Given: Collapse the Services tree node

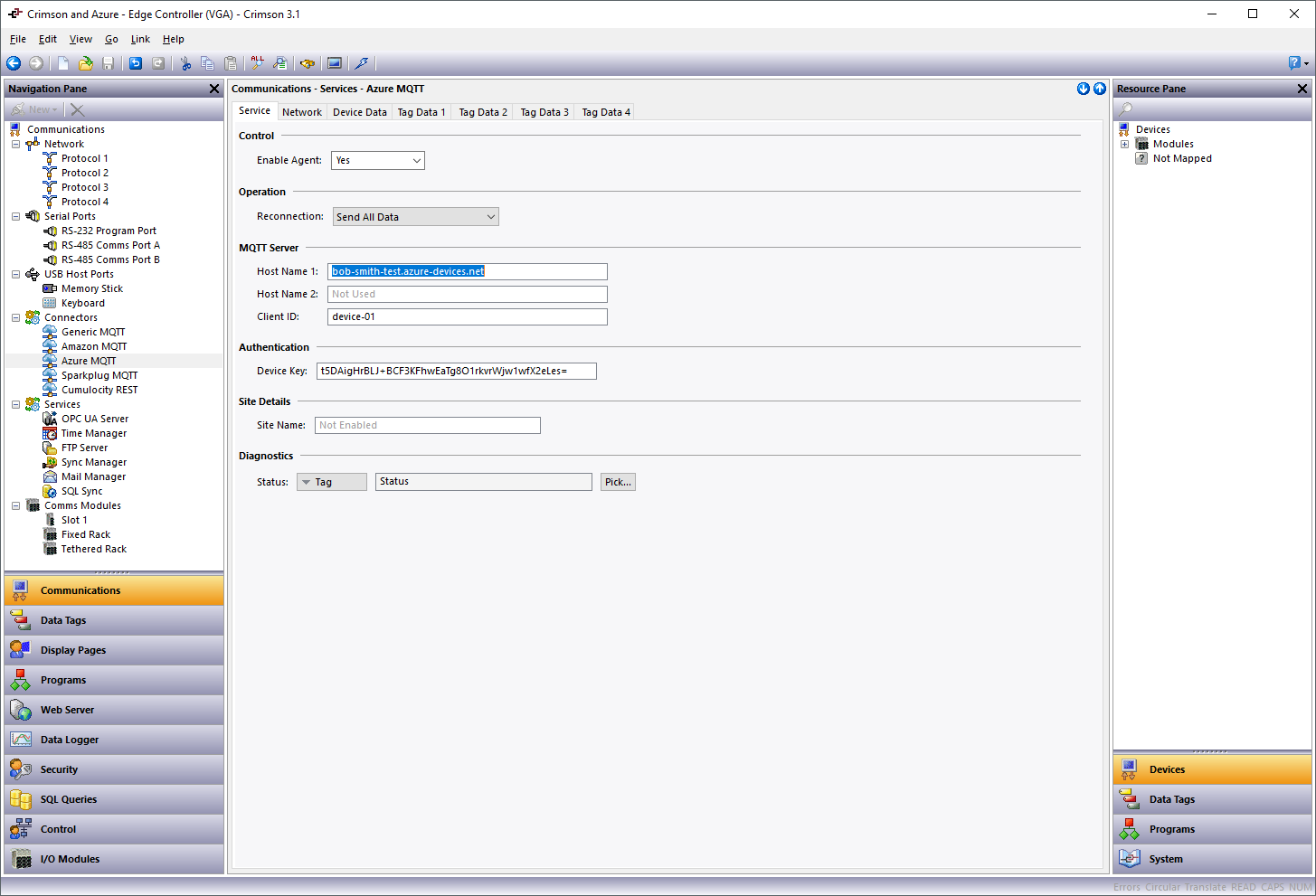Looking at the screenshot, I should pyautogui.click(x=15, y=404).
